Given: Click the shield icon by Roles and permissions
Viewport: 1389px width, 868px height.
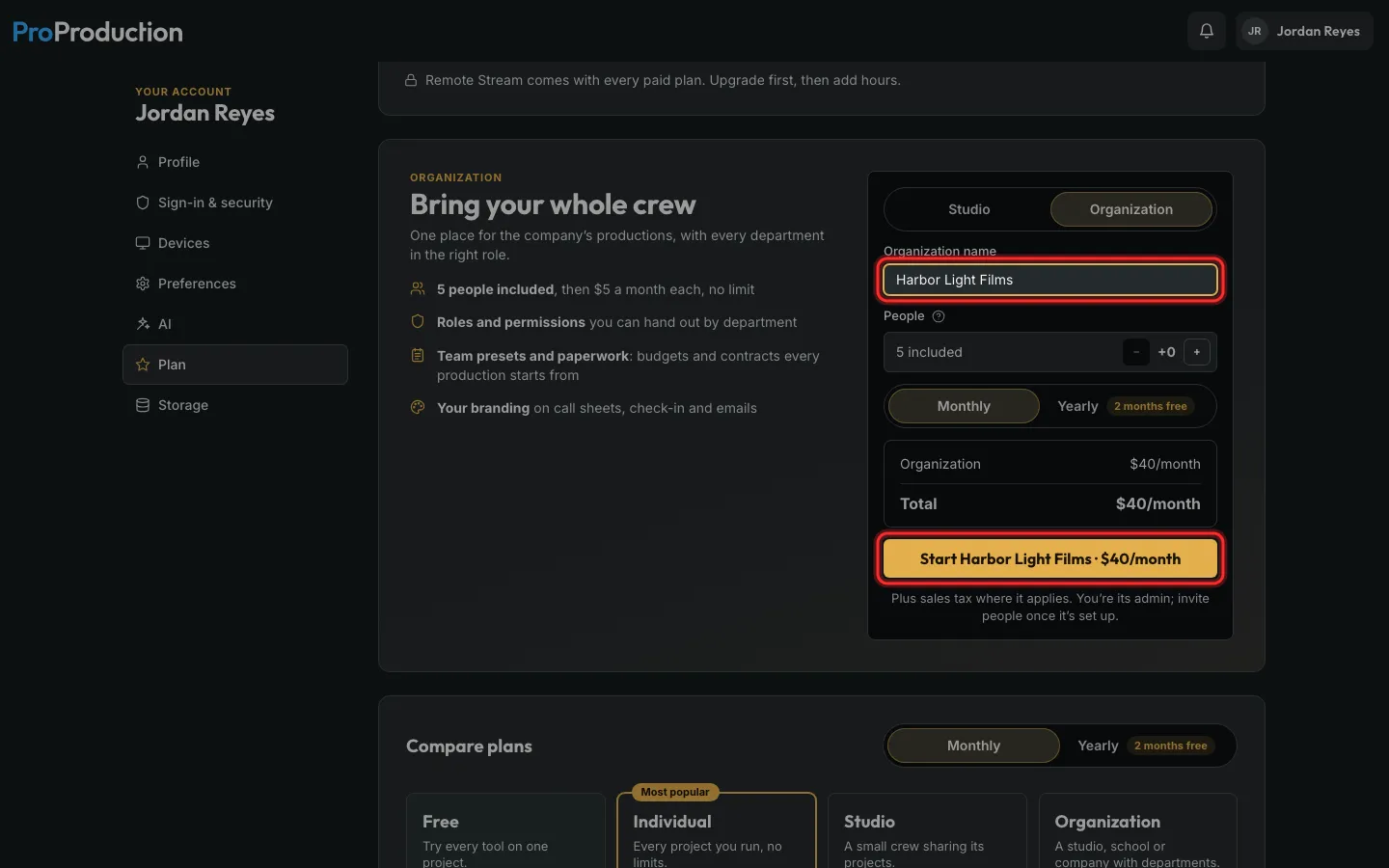Looking at the screenshot, I should click(x=418, y=321).
